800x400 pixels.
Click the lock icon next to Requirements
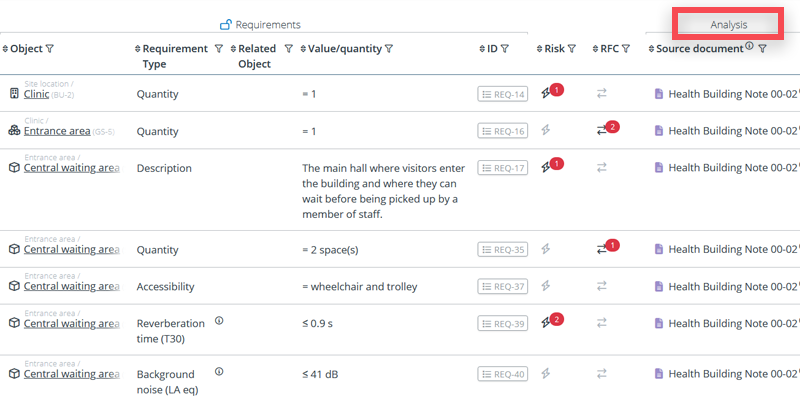coord(226,24)
